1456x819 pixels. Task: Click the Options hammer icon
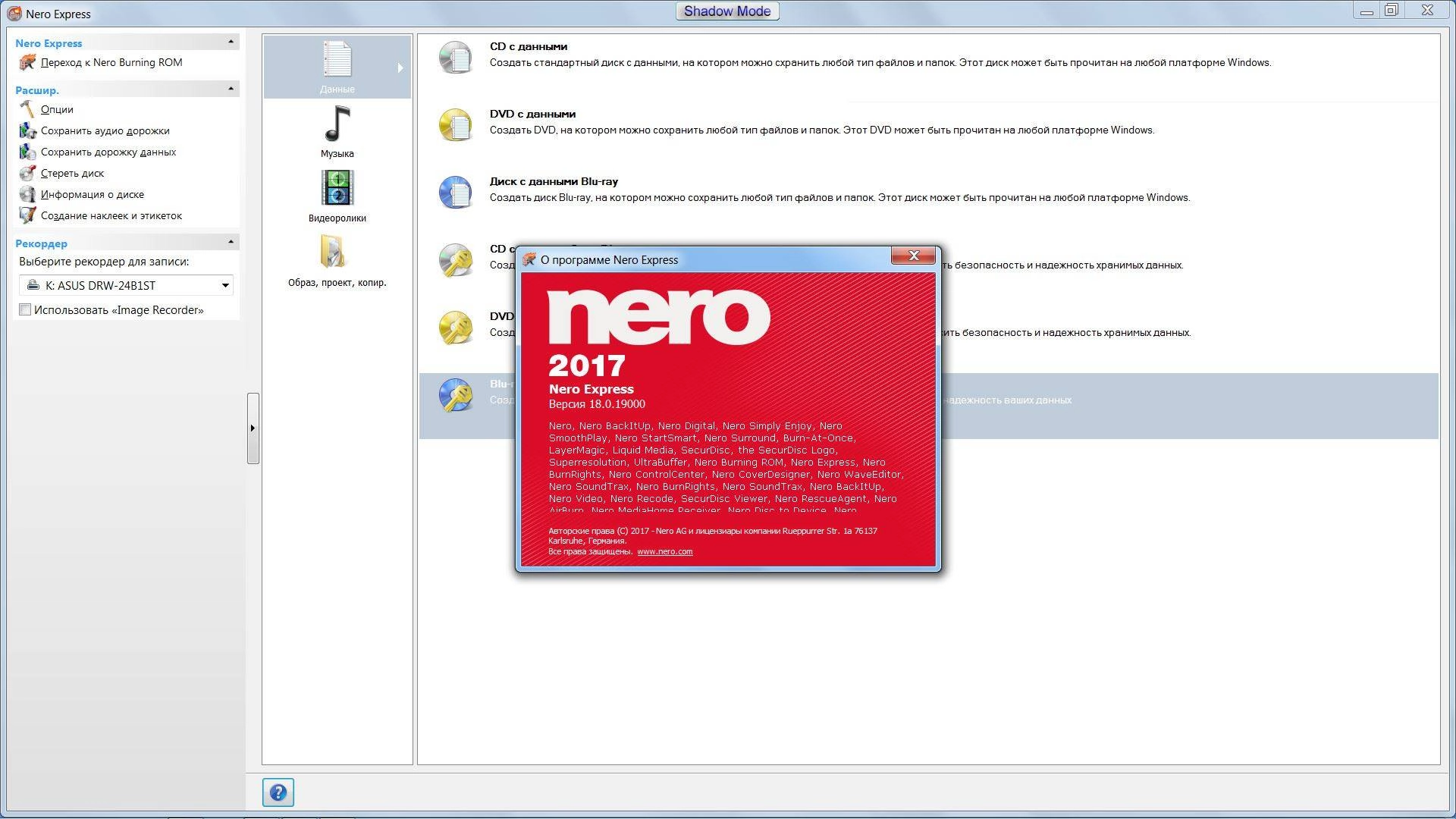tap(27, 109)
